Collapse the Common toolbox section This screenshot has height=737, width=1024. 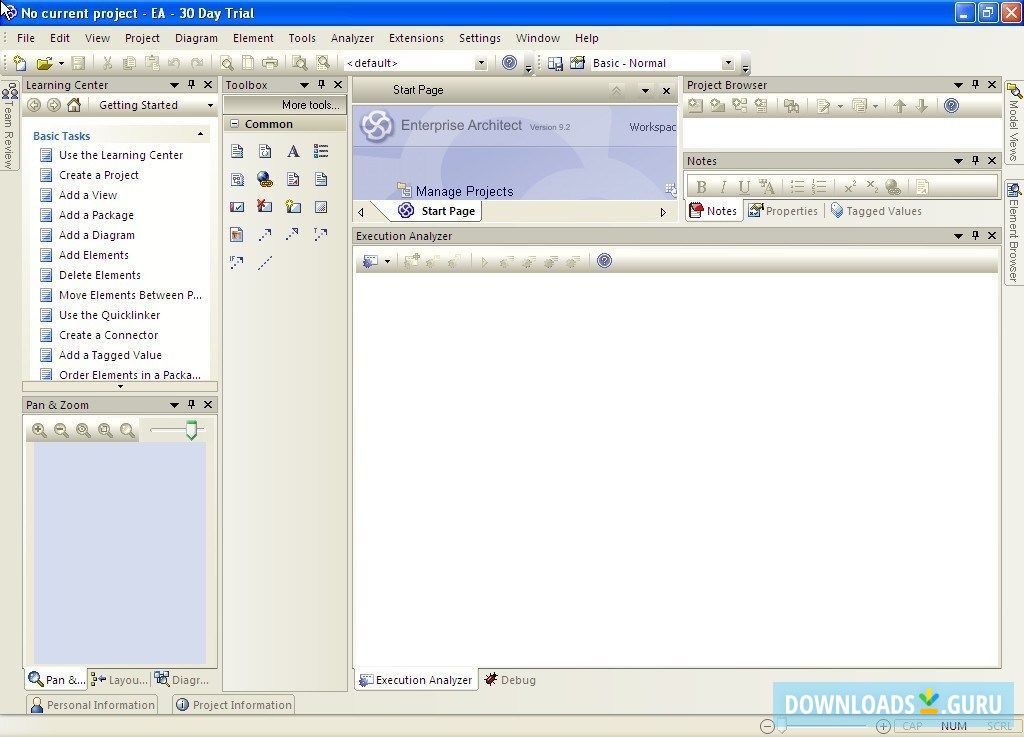(234, 123)
